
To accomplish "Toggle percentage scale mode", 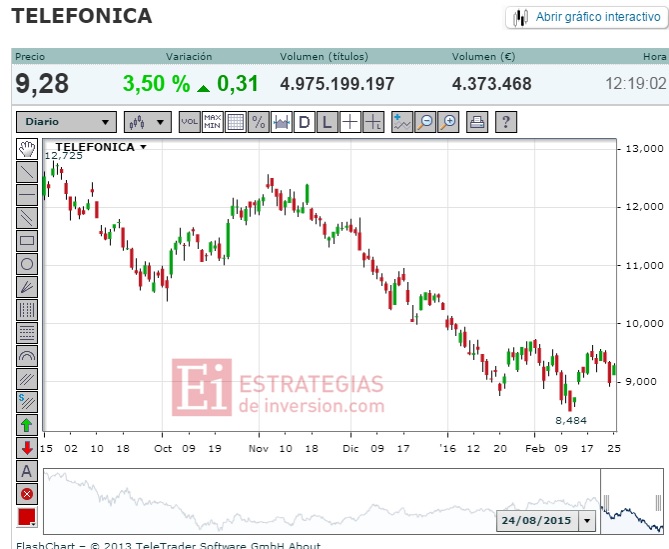I will coord(259,122).
